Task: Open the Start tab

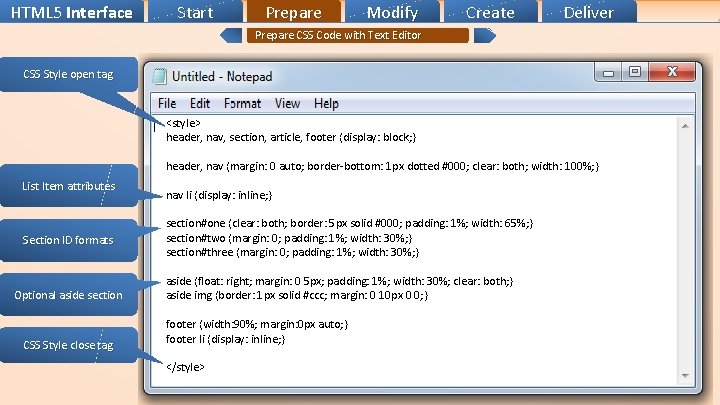Action: (195, 11)
